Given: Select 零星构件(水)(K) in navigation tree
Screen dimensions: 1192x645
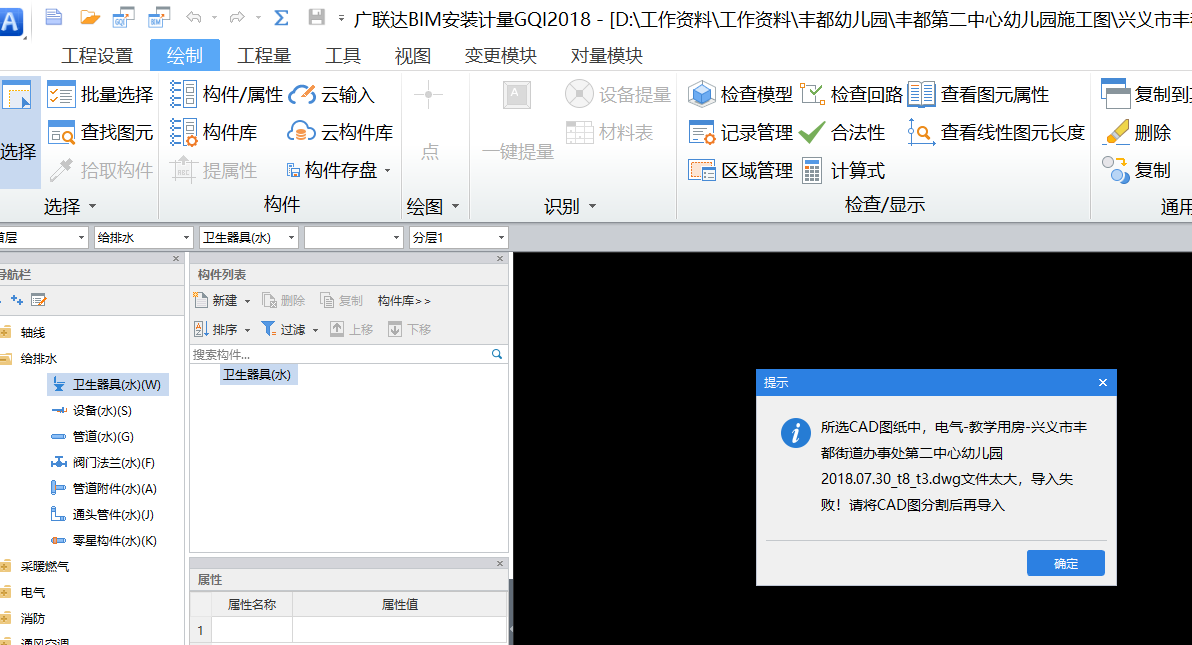Looking at the screenshot, I should tap(103, 540).
